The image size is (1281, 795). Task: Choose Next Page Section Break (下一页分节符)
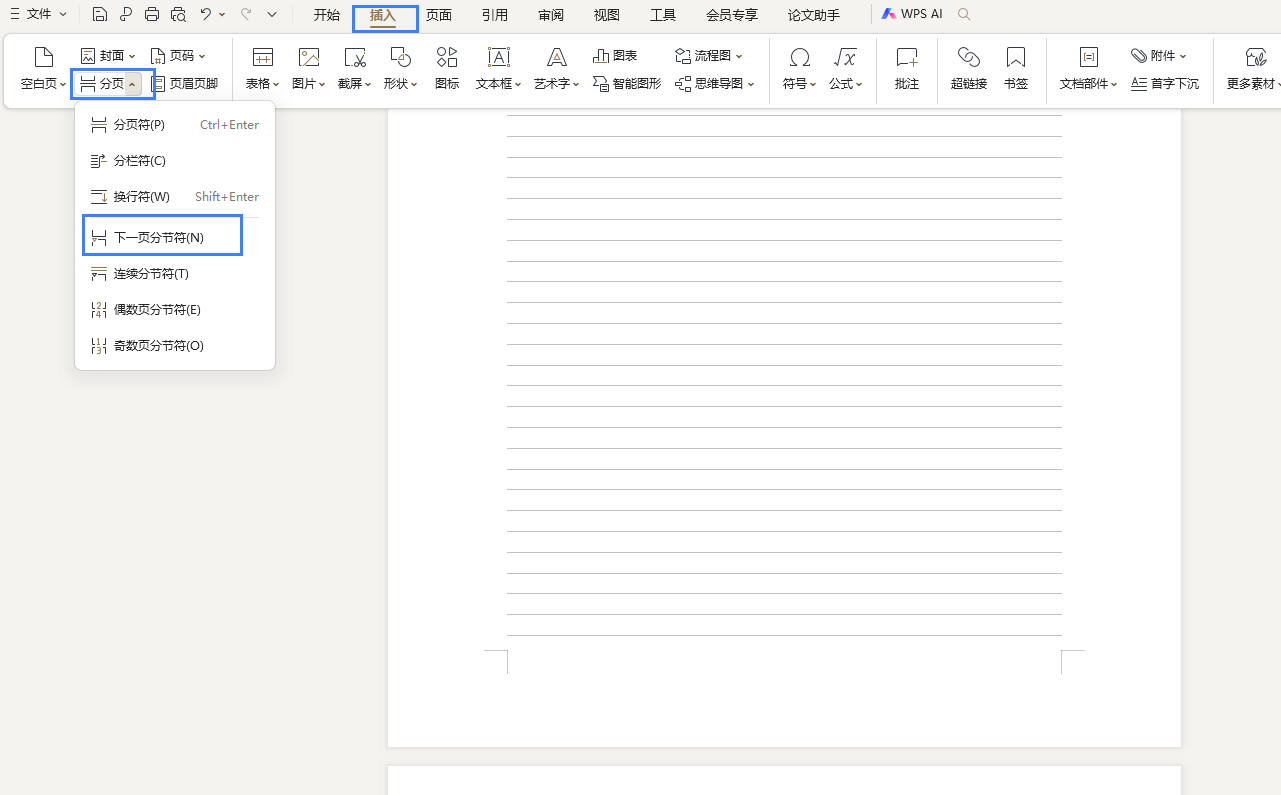(x=175, y=238)
